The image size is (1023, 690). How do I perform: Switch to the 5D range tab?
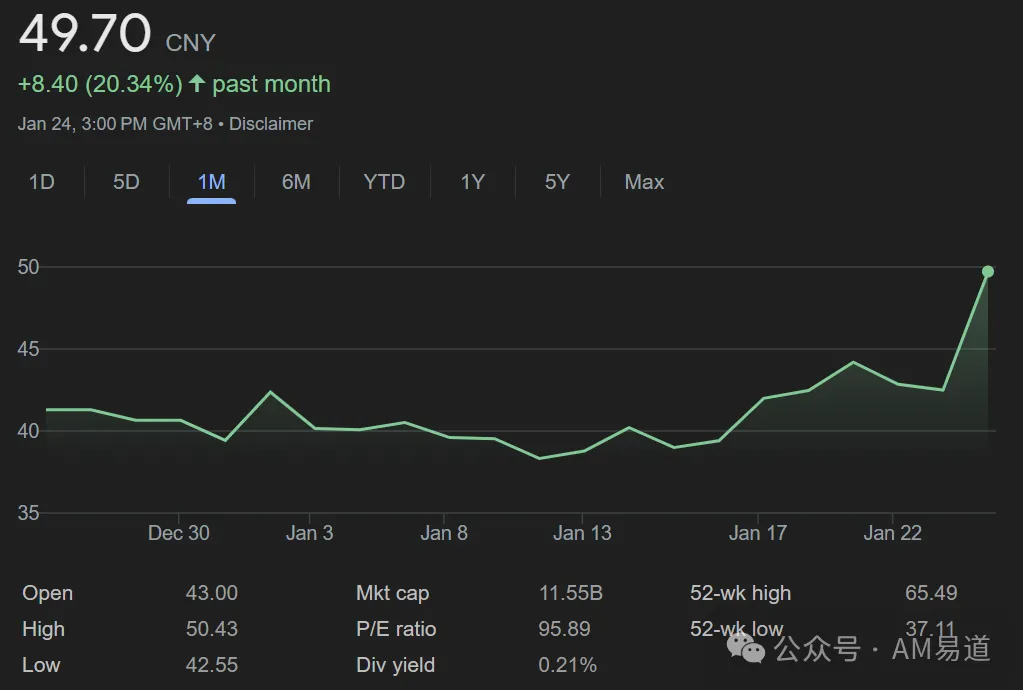click(x=127, y=182)
